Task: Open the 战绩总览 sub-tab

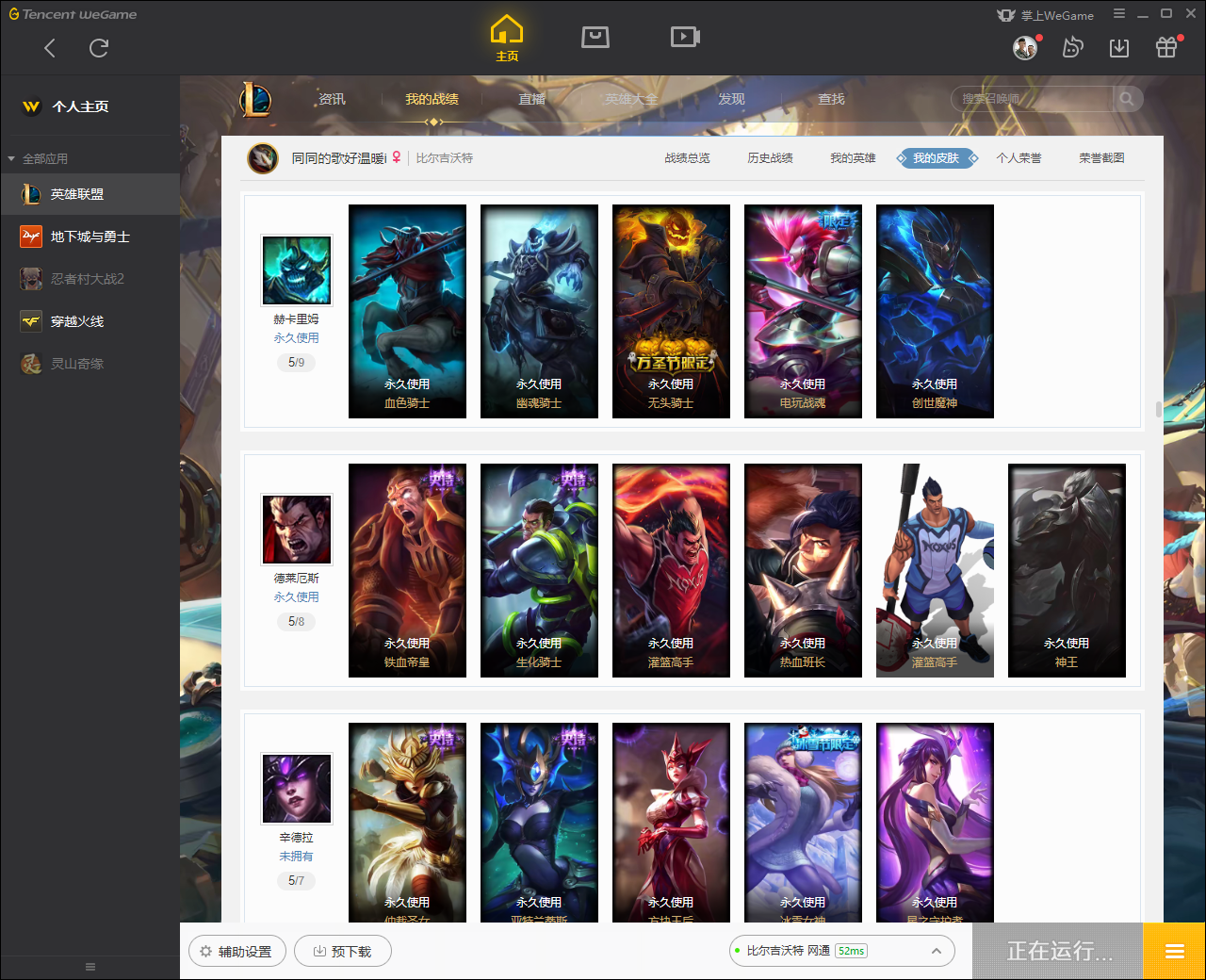Action: pyautogui.click(x=687, y=158)
